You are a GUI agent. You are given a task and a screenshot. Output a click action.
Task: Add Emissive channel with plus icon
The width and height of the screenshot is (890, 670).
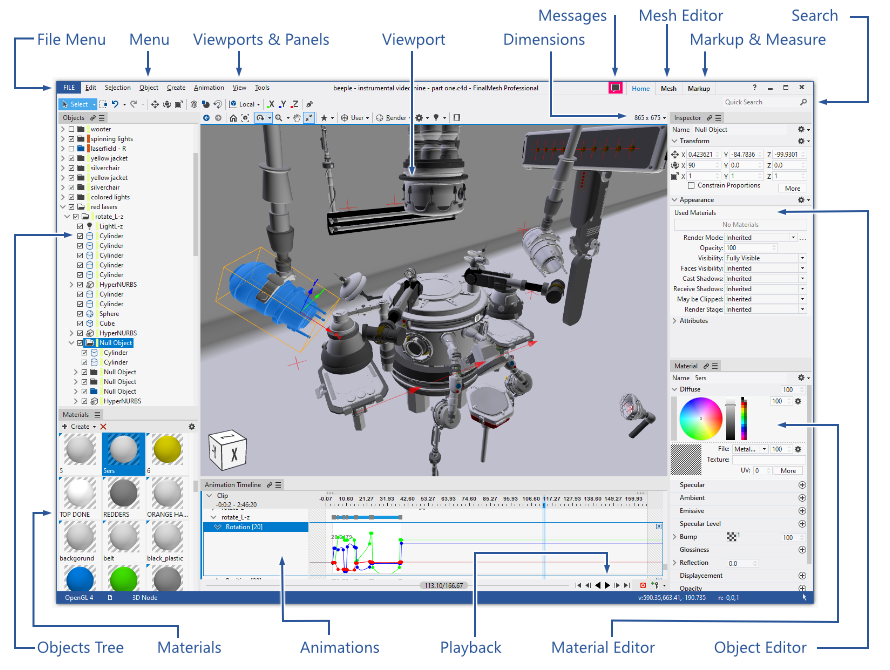coord(802,511)
